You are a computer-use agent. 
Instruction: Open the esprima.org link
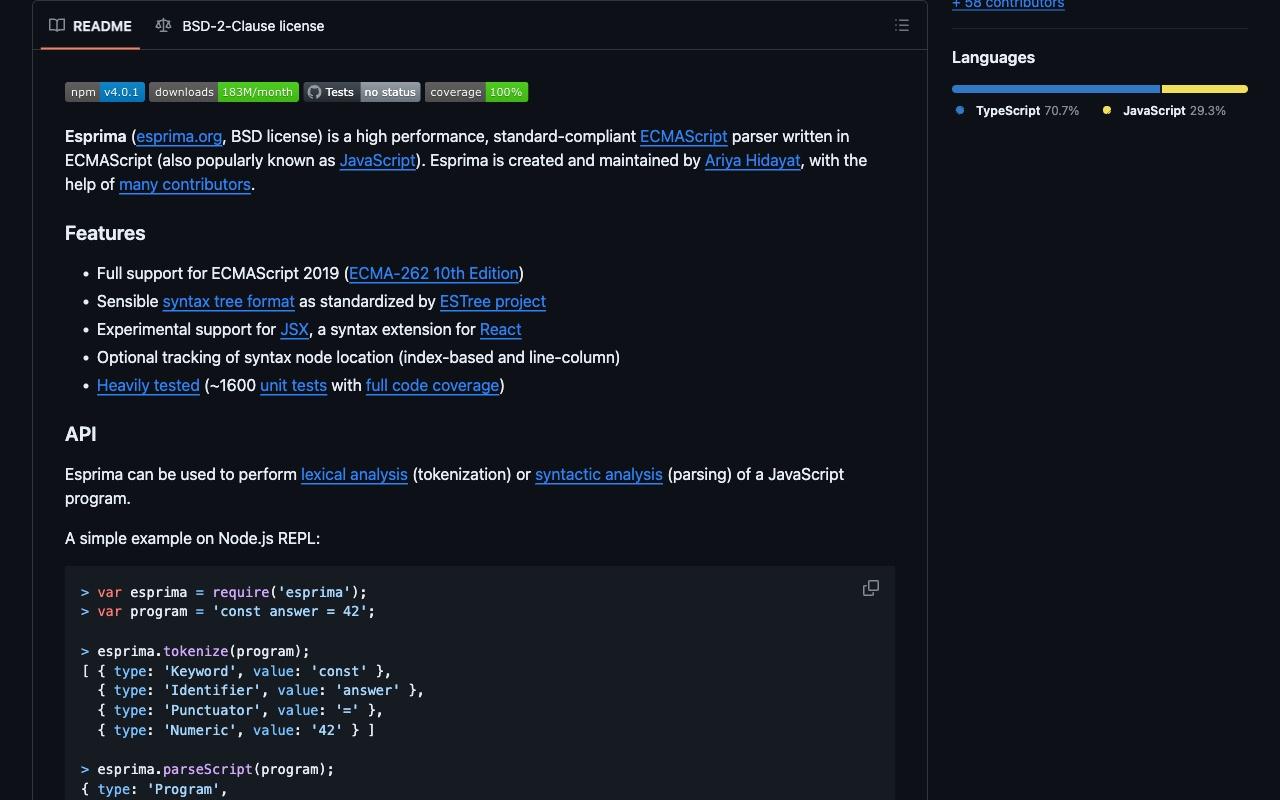coord(179,136)
